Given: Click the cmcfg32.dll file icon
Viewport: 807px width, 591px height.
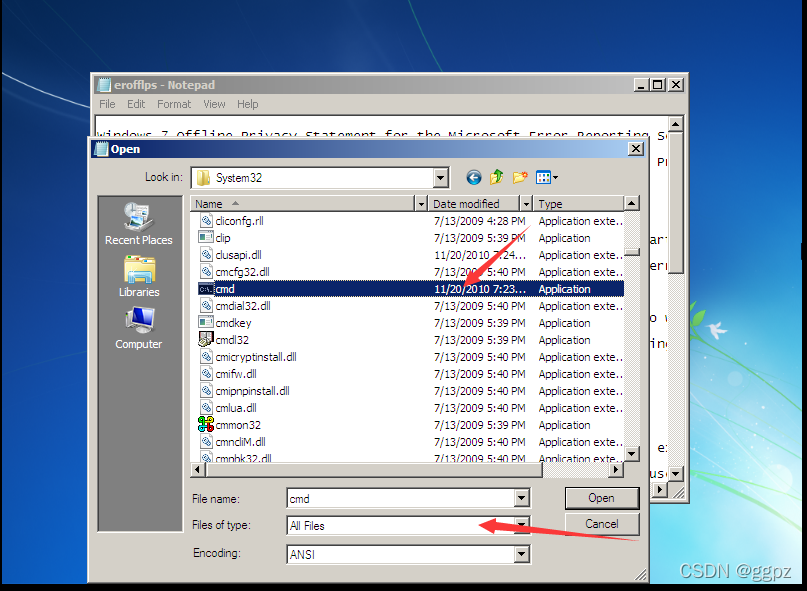Looking at the screenshot, I should point(206,271).
